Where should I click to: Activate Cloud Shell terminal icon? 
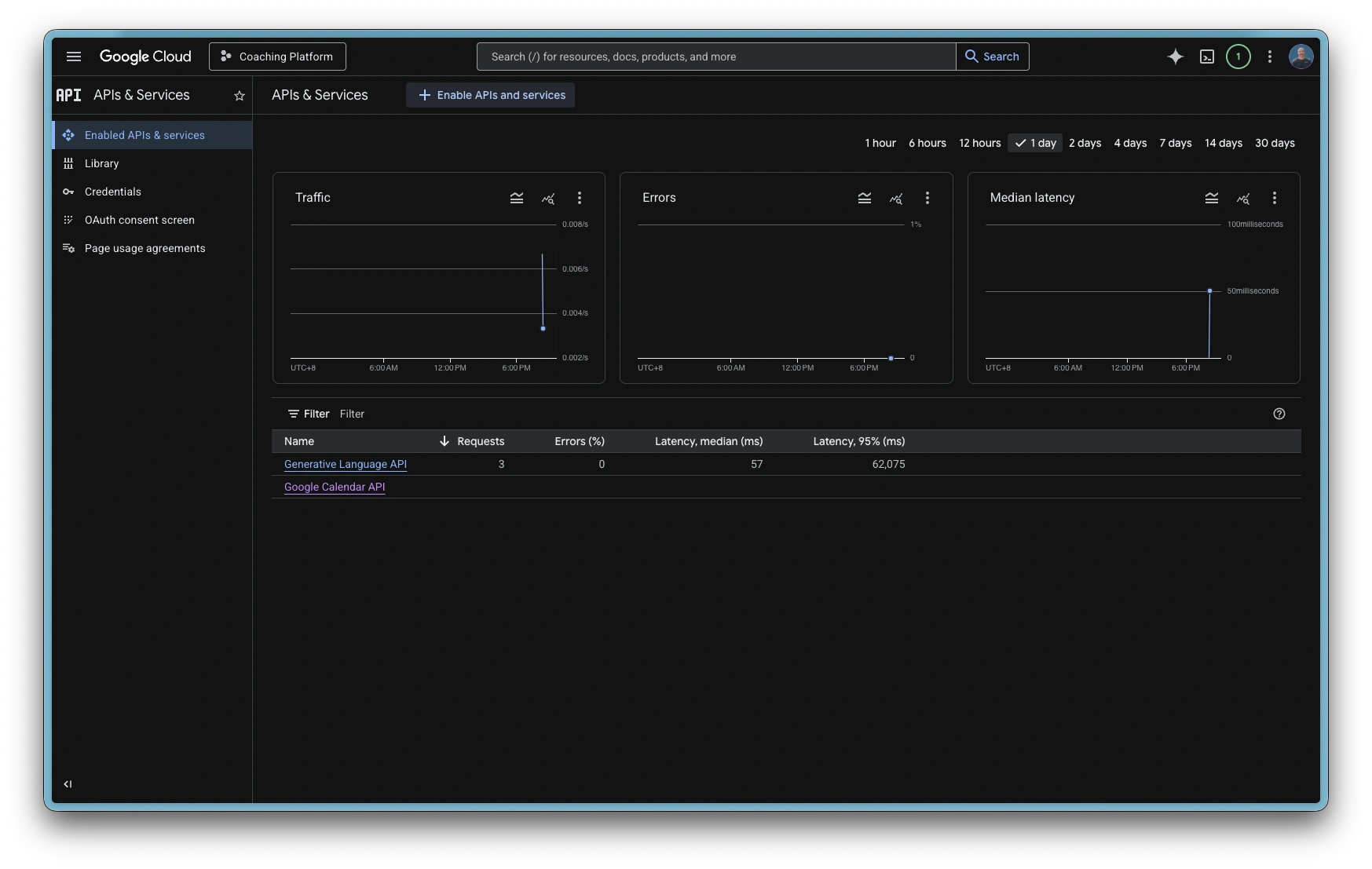coord(1207,57)
